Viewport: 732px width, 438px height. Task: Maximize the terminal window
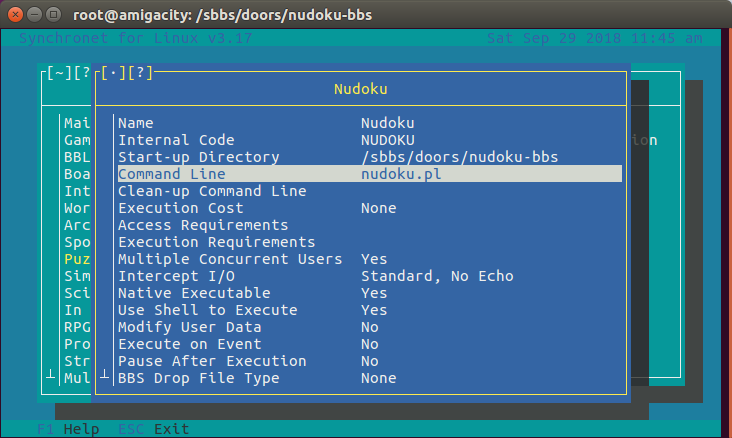(54, 14)
